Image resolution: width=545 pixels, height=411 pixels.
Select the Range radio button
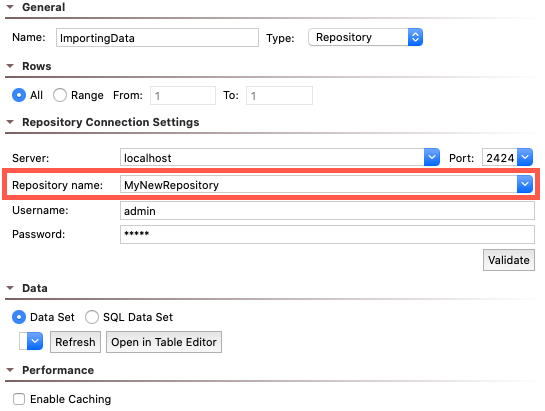click(x=60, y=95)
